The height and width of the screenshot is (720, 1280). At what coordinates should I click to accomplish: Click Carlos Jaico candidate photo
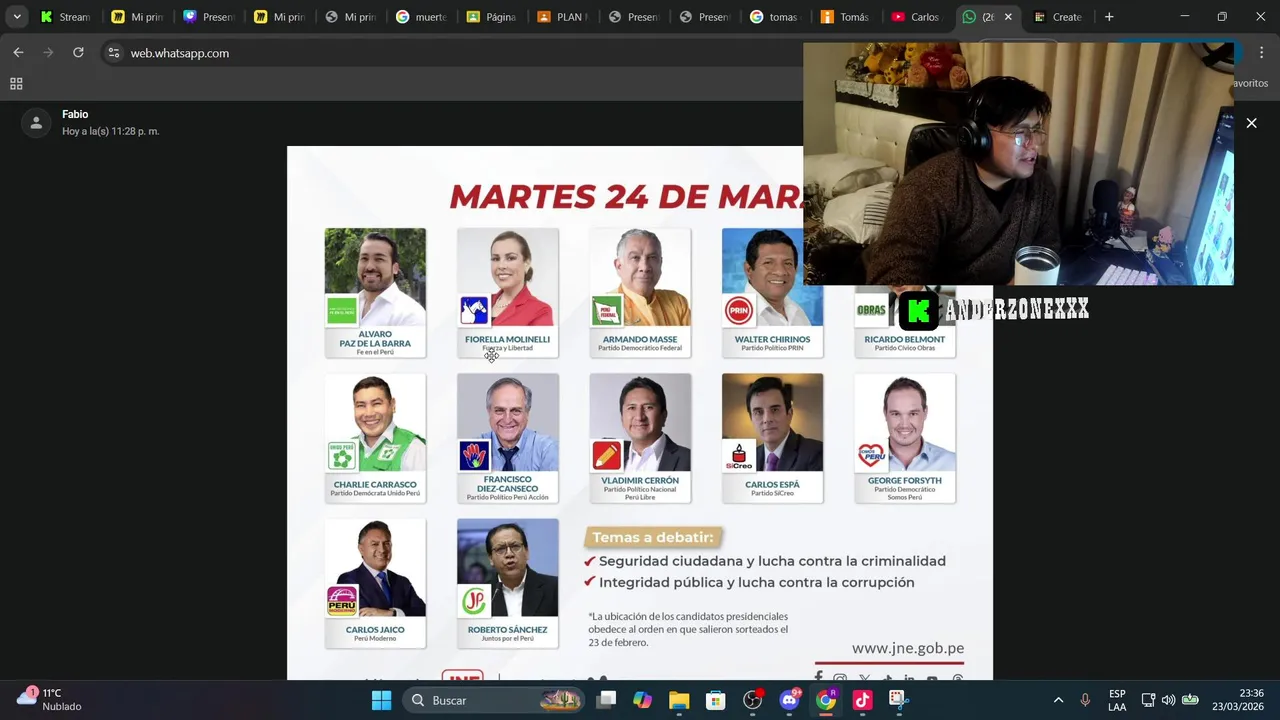pos(375,567)
